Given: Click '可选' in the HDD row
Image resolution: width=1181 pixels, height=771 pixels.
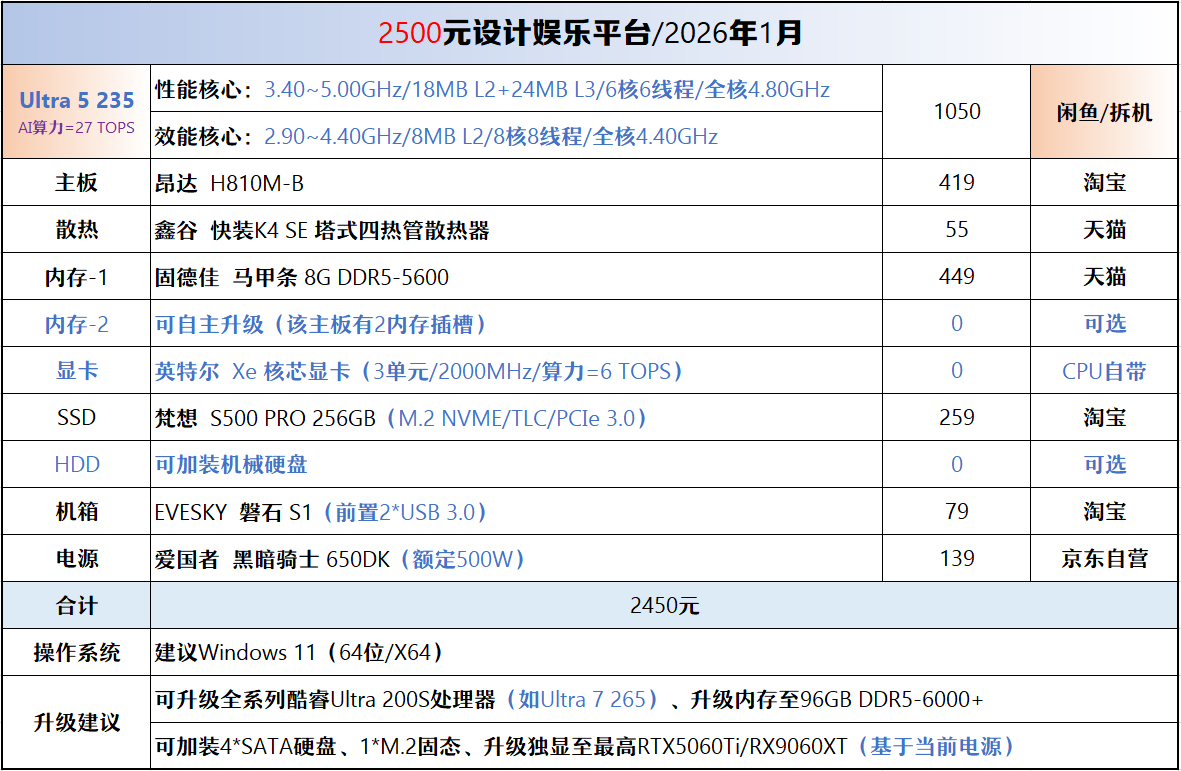Looking at the screenshot, I should pos(1104,465).
